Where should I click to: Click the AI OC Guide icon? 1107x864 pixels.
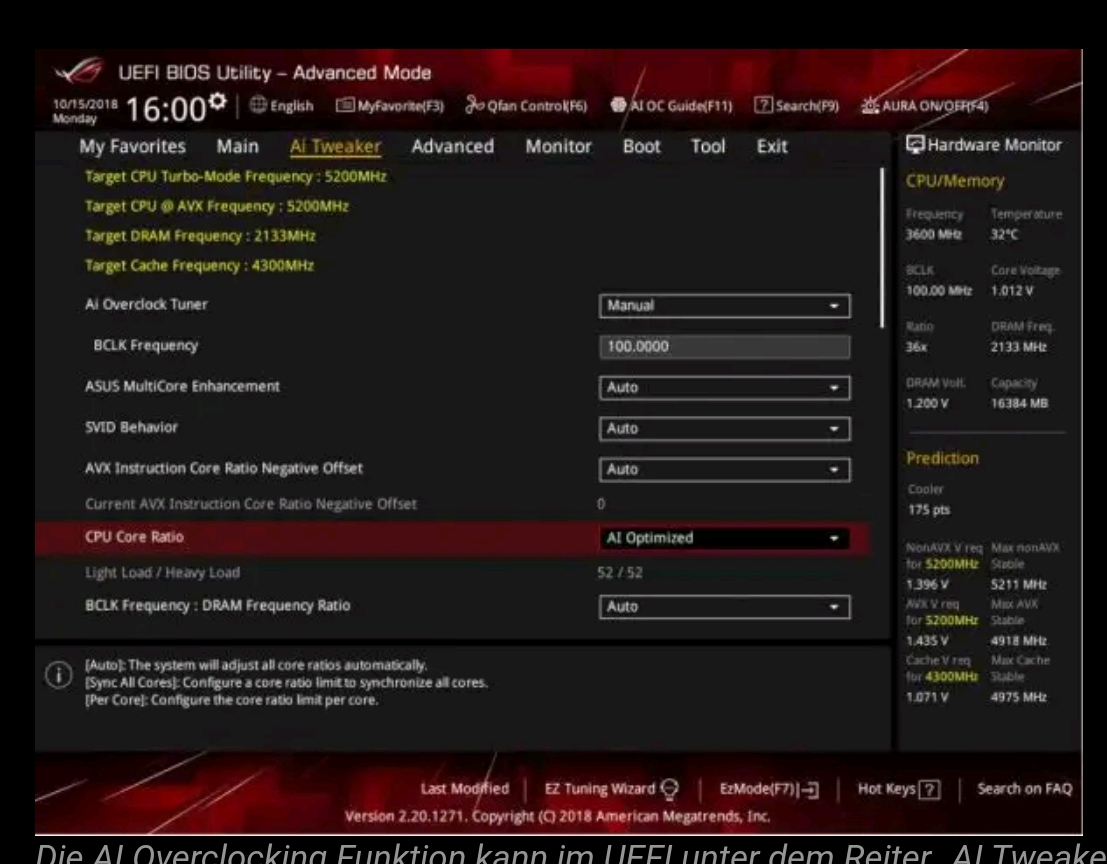[x=618, y=105]
